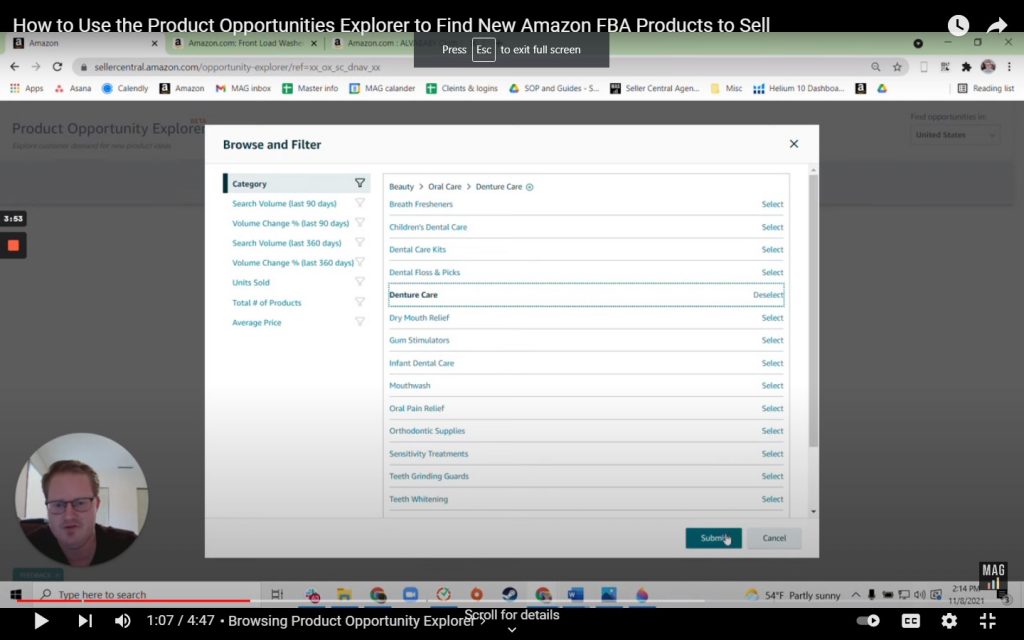The width and height of the screenshot is (1024, 640).
Task: Open Helium 10 Dashboard bookmark
Action: [798, 88]
